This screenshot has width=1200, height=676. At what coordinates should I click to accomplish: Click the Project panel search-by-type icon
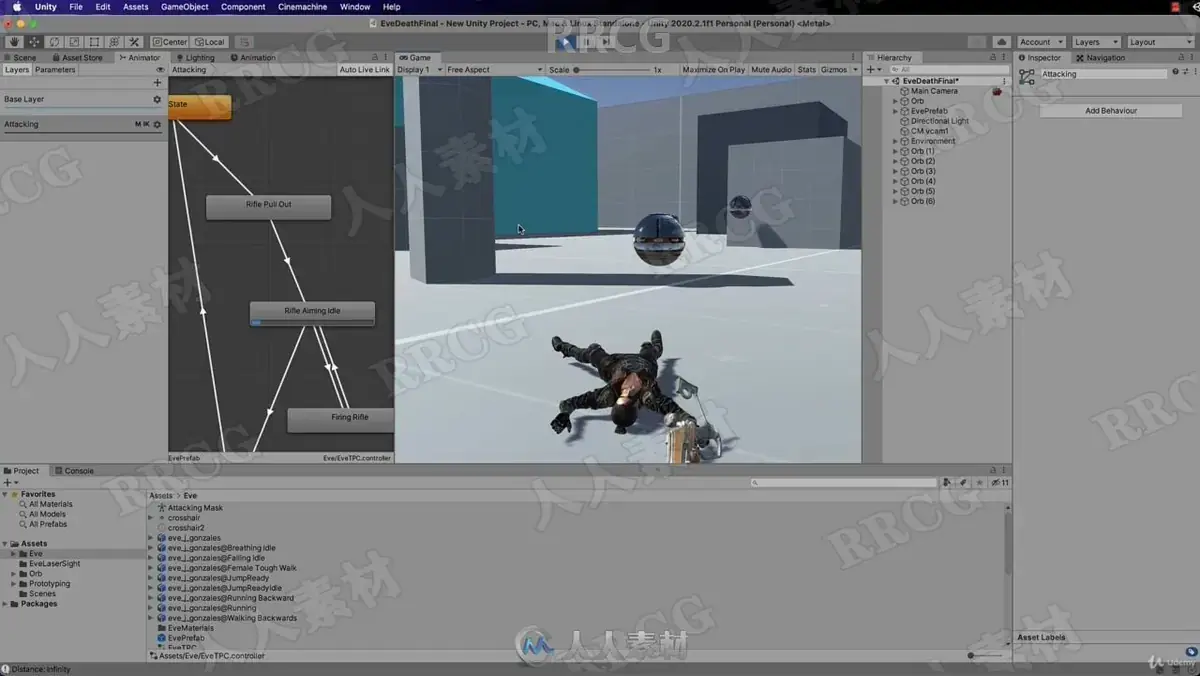(x=947, y=483)
